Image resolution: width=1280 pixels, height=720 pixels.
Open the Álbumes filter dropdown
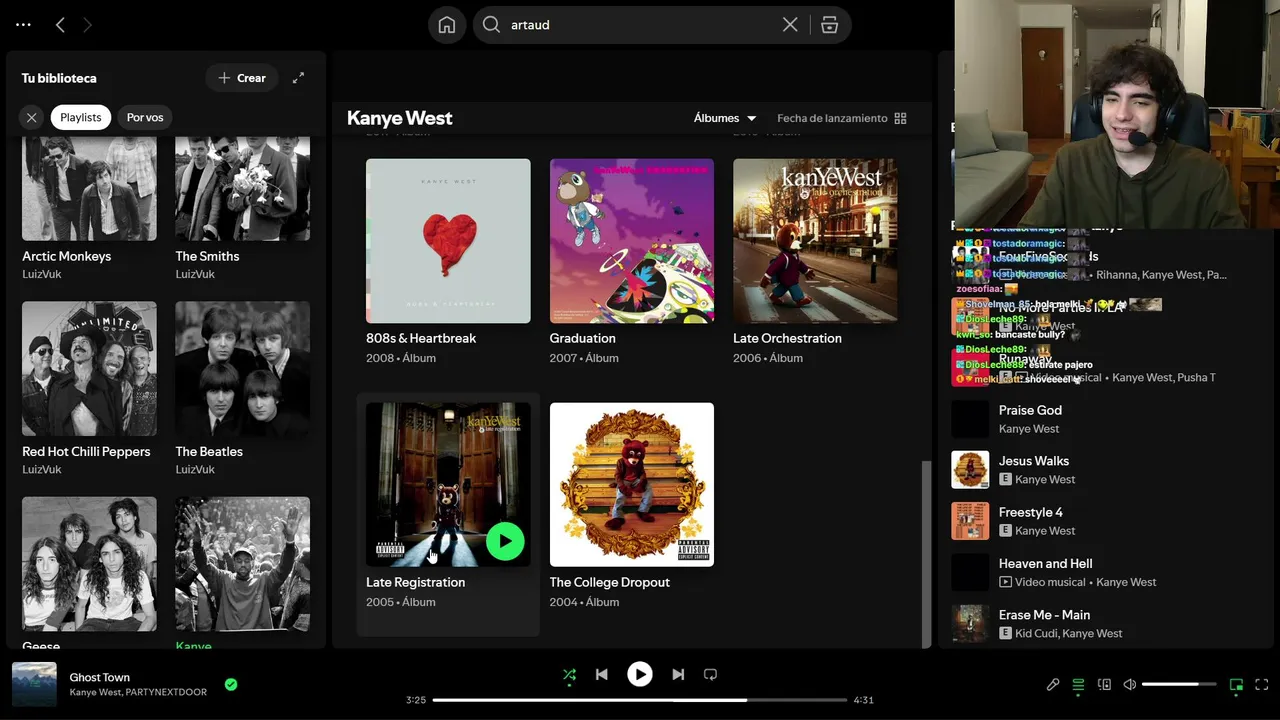click(725, 118)
